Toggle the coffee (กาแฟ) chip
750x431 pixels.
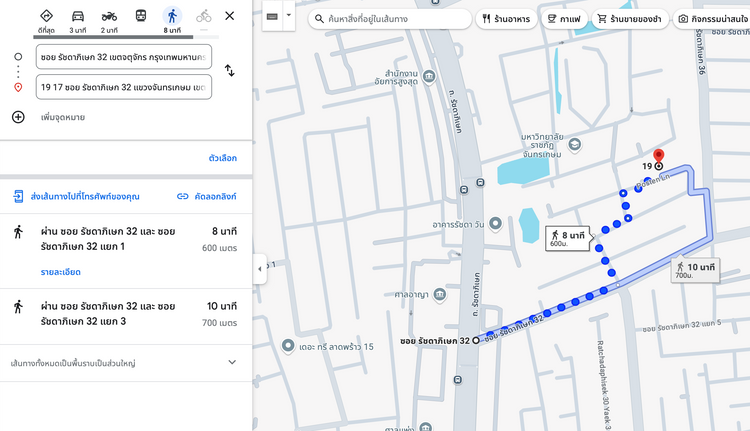pyautogui.click(x=565, y=19)
